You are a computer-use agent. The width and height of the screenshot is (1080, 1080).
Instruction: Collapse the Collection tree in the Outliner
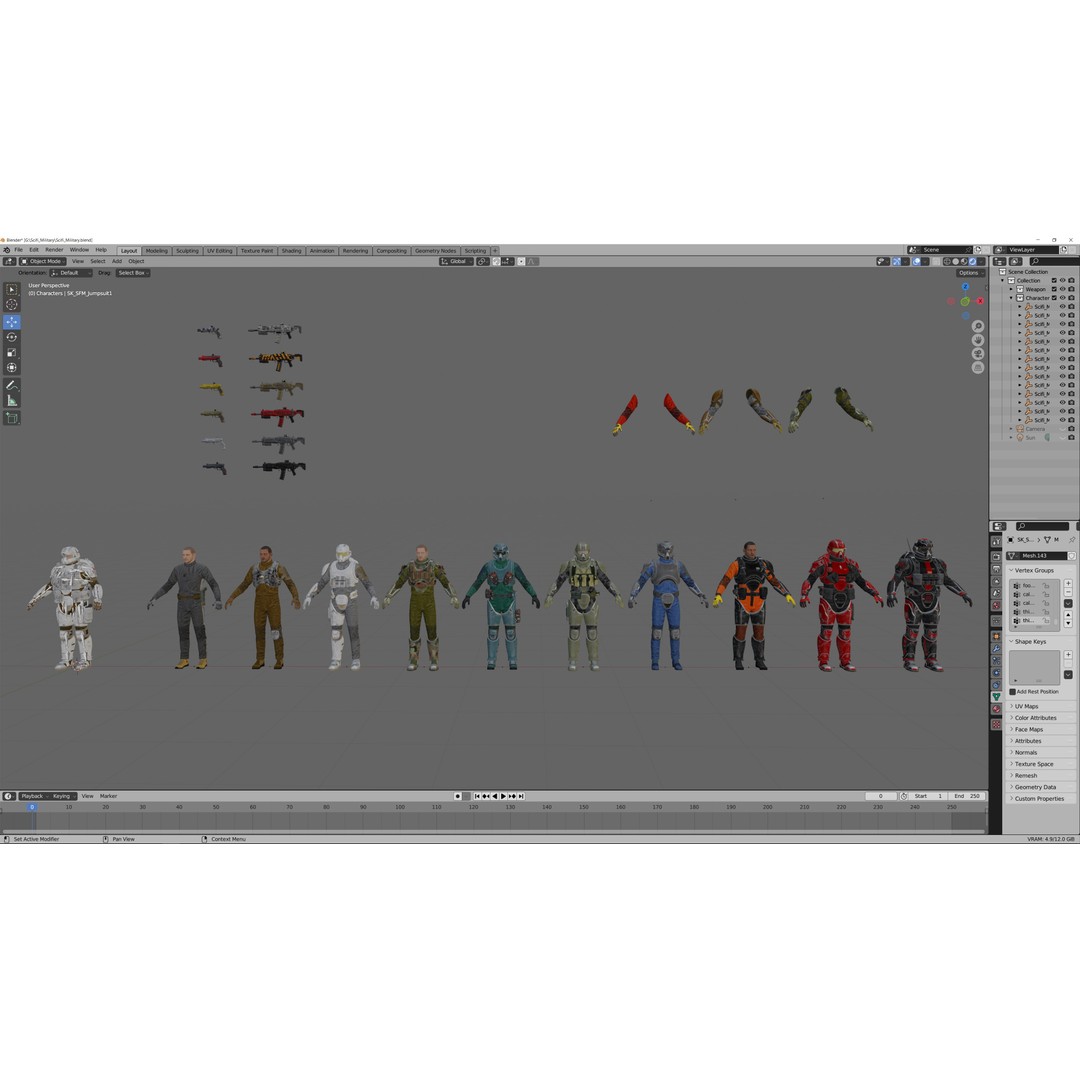coord(1003,280)
